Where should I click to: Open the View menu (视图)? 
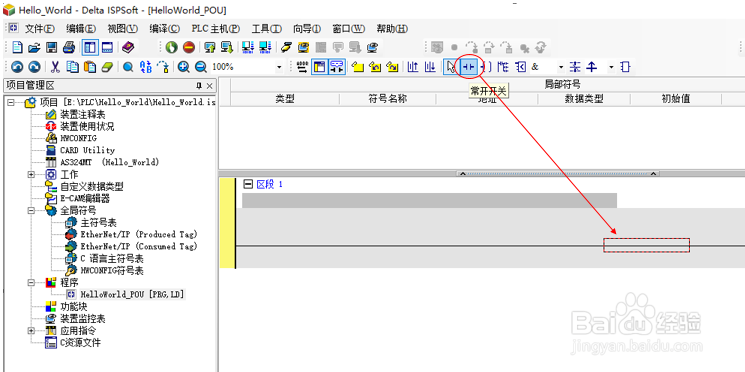122,29
